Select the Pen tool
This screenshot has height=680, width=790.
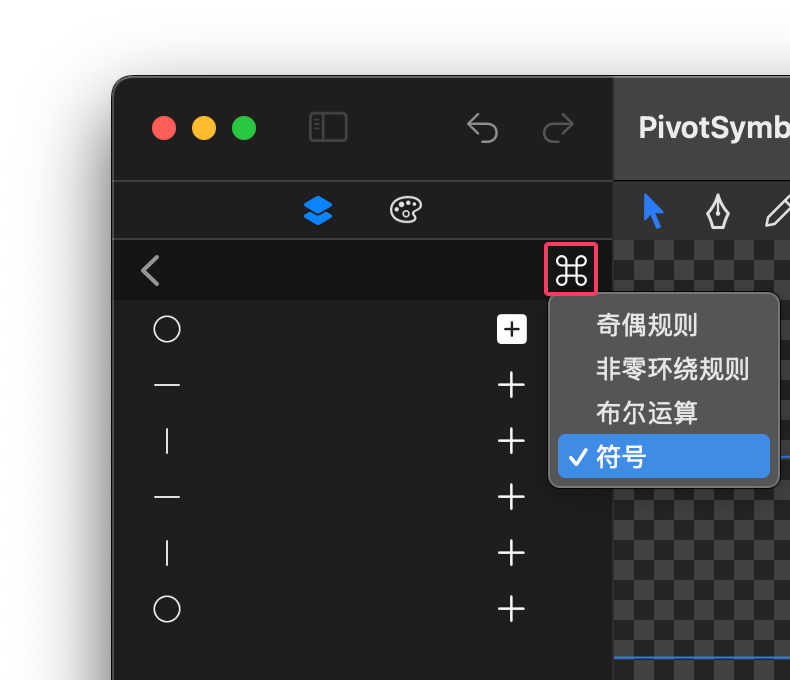pyautogui.click(x=717, y=212)
